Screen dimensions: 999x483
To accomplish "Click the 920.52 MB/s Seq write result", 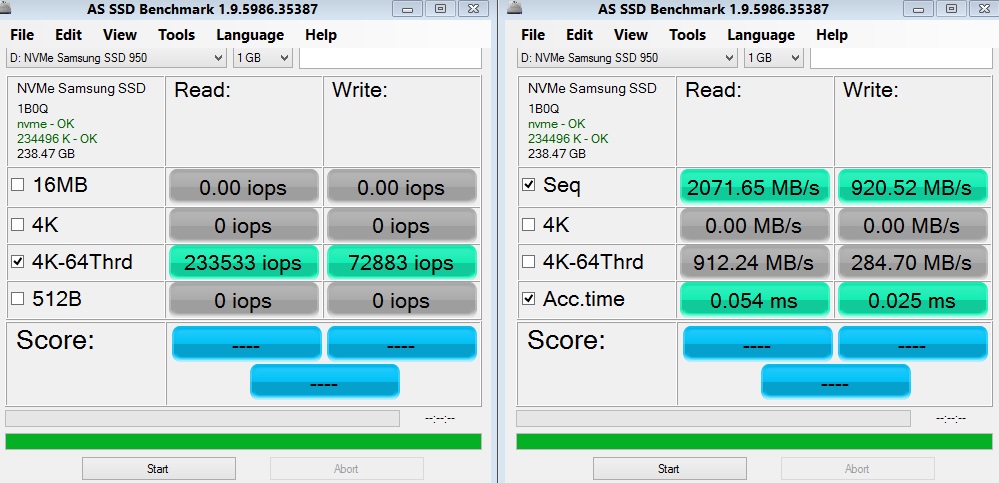I will click(x=912, y=187).
